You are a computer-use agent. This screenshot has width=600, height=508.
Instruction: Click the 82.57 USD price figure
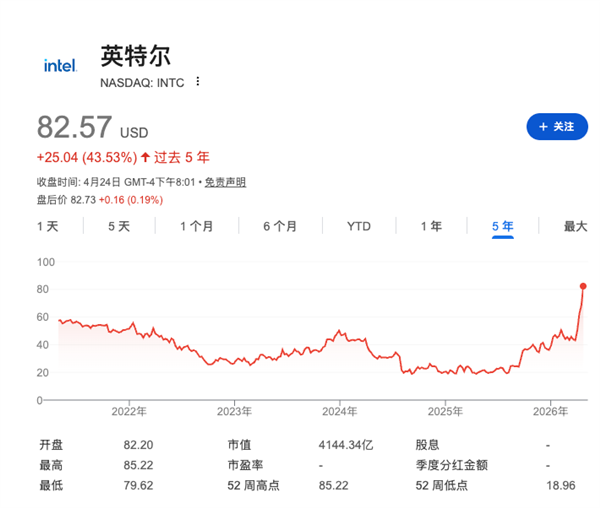pyautogui.click(x=76, y=128)
